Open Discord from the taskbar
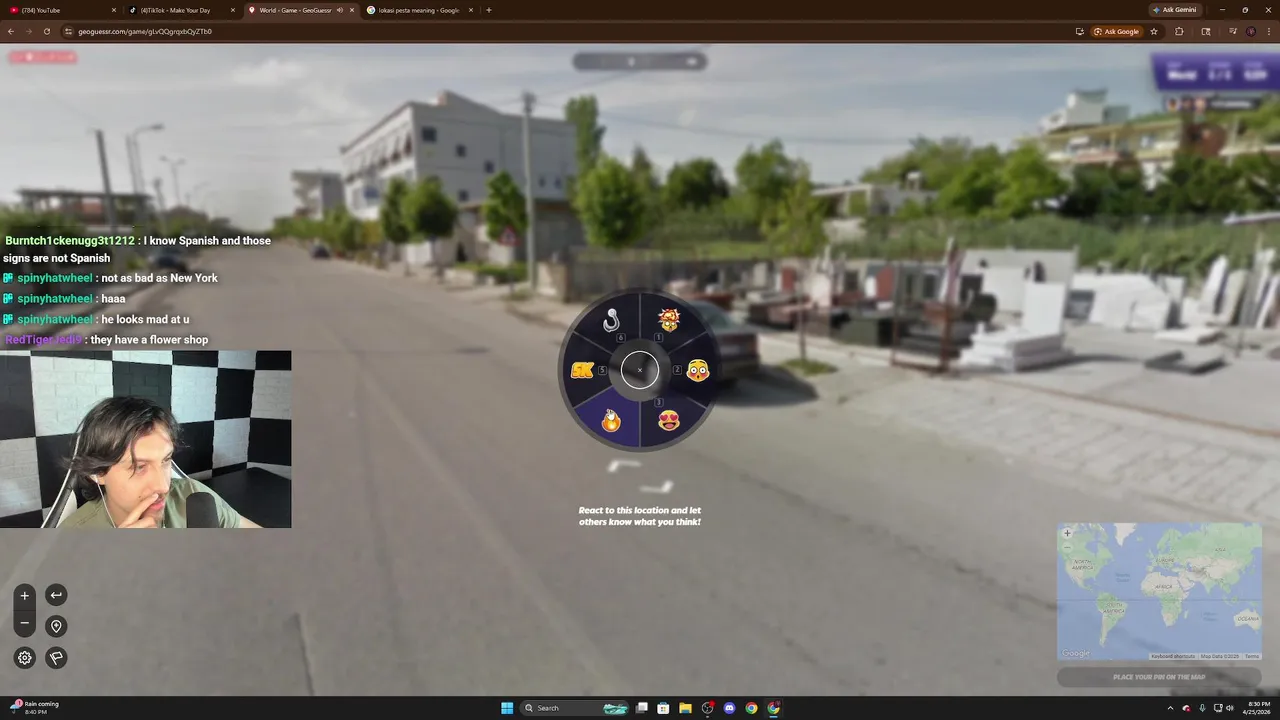The width and height of the screenshot is (1280, 720). tap(729, 708)
